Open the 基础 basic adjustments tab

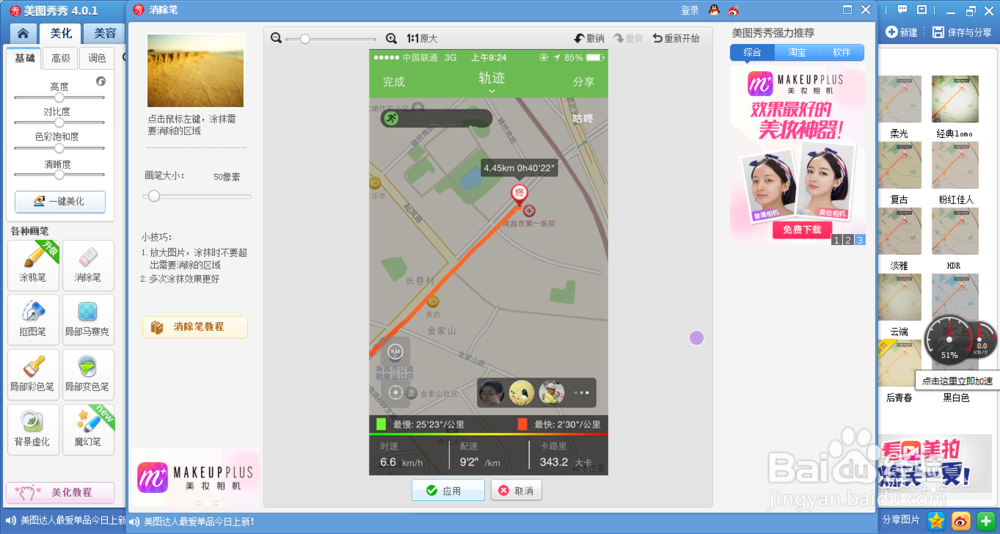pyautogui.click(x=25, y=58)
